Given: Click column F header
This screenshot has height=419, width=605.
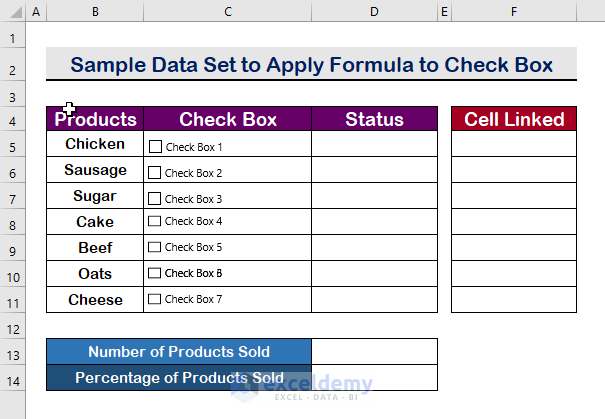Looking at the screenshot, I should pyautogui.click(x=513, y=12).
